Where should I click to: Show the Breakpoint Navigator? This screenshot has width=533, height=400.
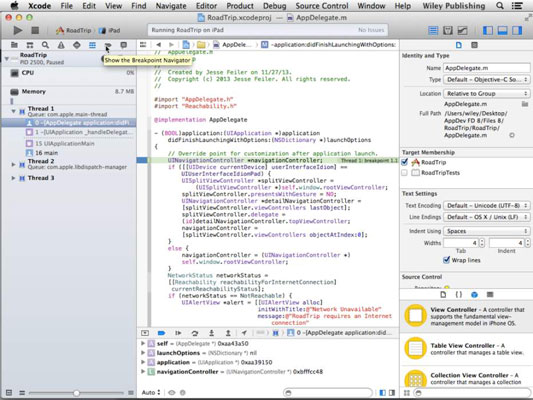tap(108, 45)
